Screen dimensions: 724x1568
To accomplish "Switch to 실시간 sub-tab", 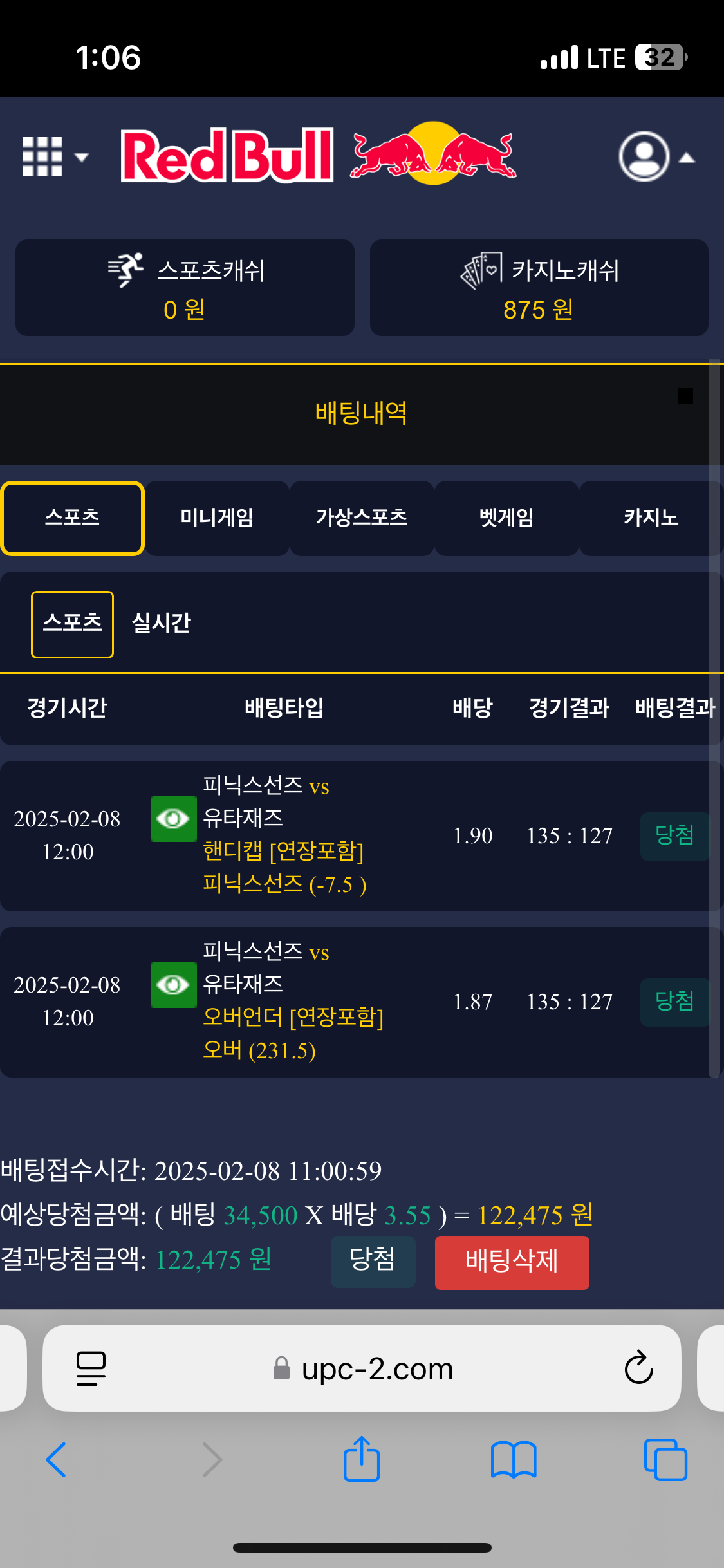I will click(161, 623).
